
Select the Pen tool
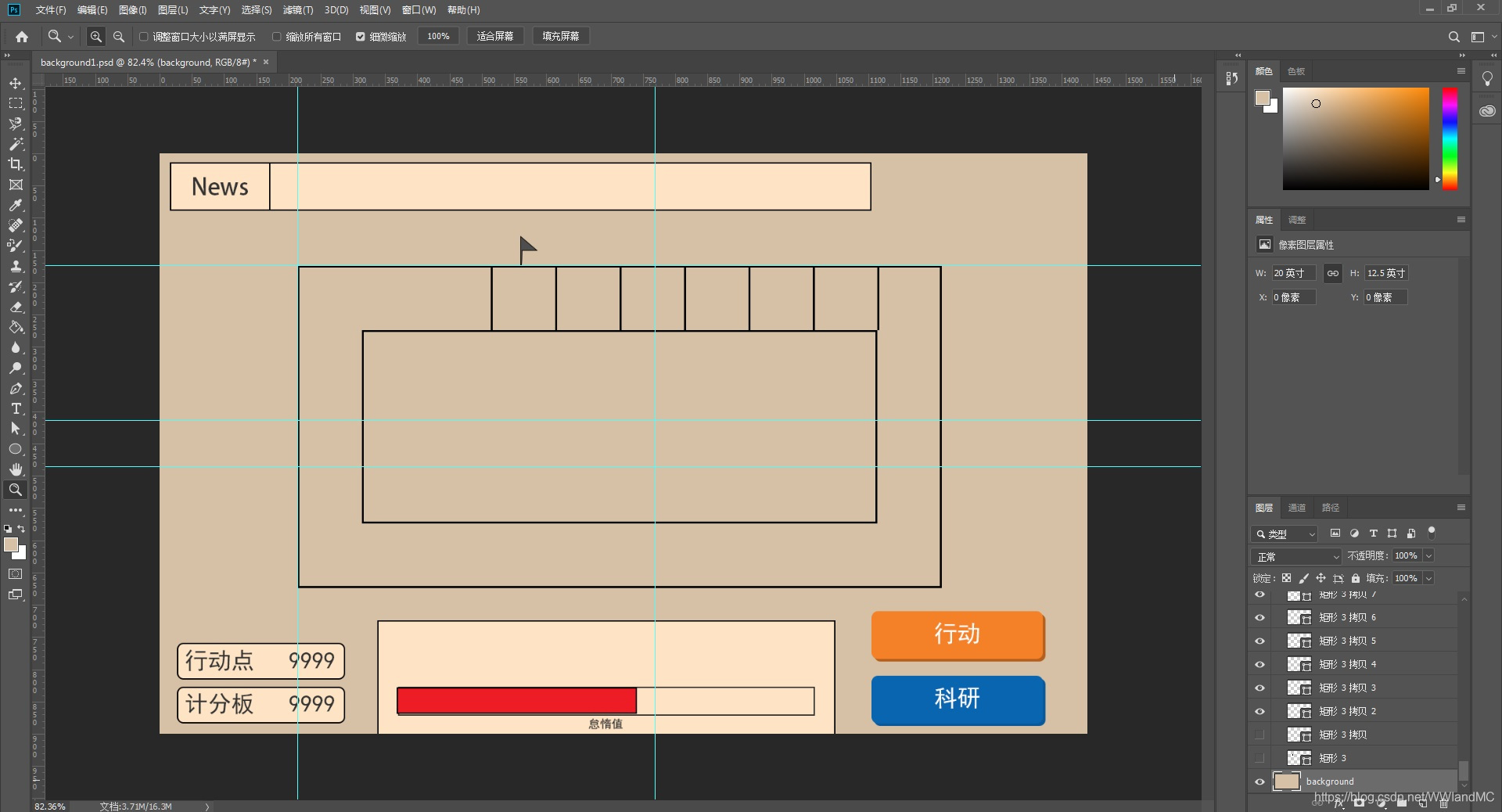pyautogui.click(x=16, y=388)
